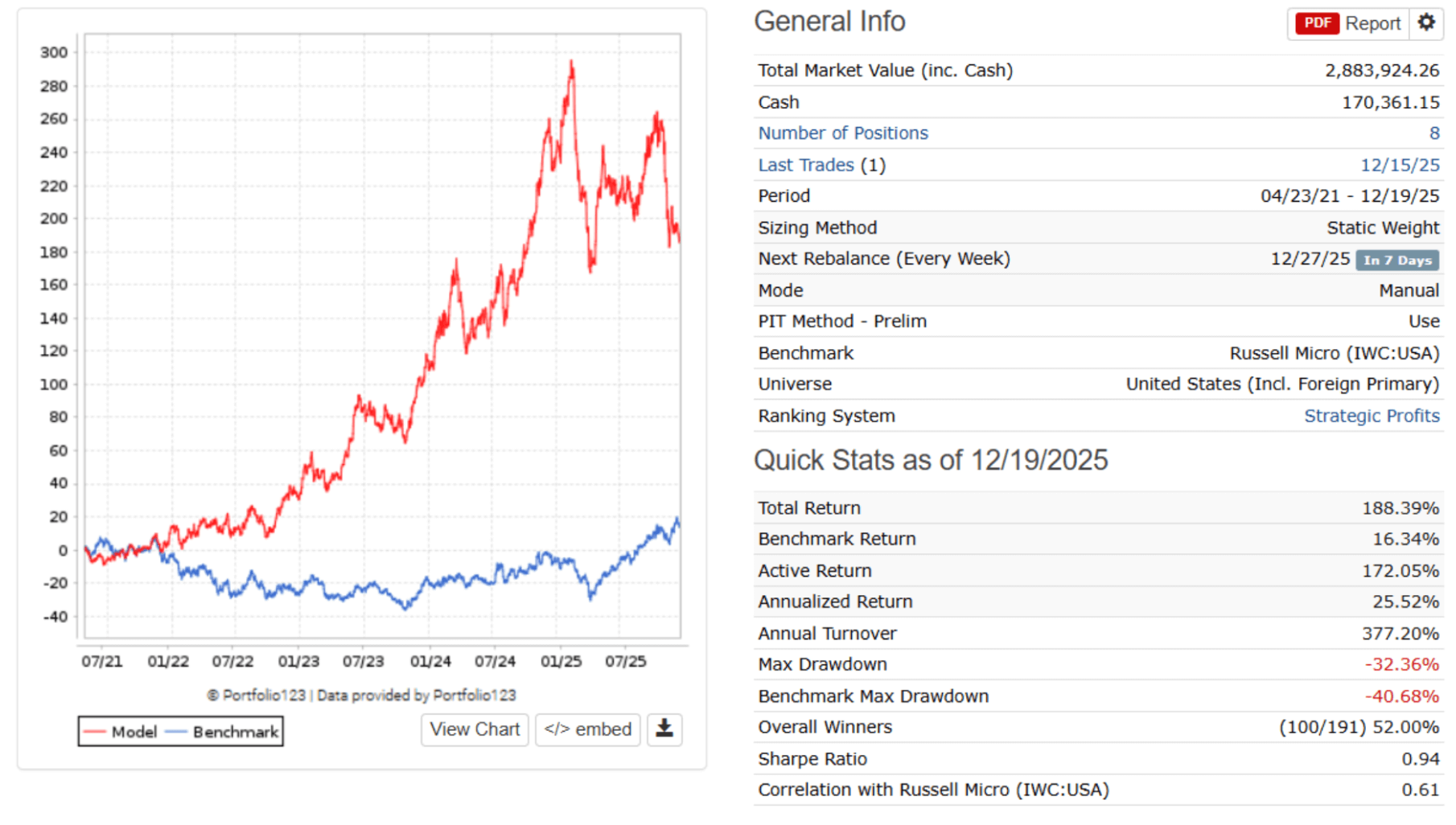Click the red PDF badge icon
Screen dimensions: 1456x825
pyautogui.click(x=1317, y=23)
